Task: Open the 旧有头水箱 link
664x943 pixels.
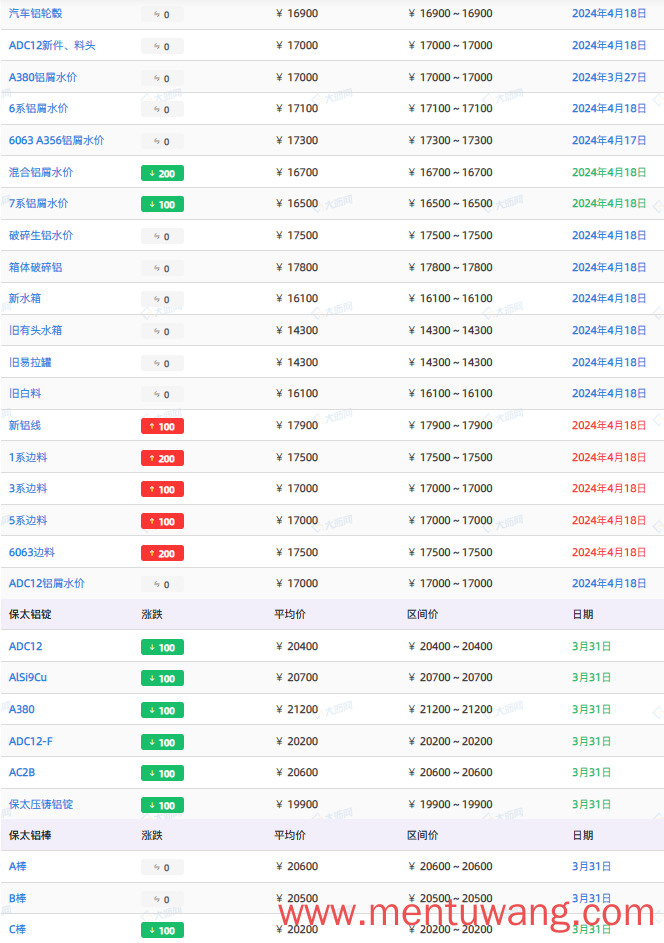Action: (x=35, y=330)
